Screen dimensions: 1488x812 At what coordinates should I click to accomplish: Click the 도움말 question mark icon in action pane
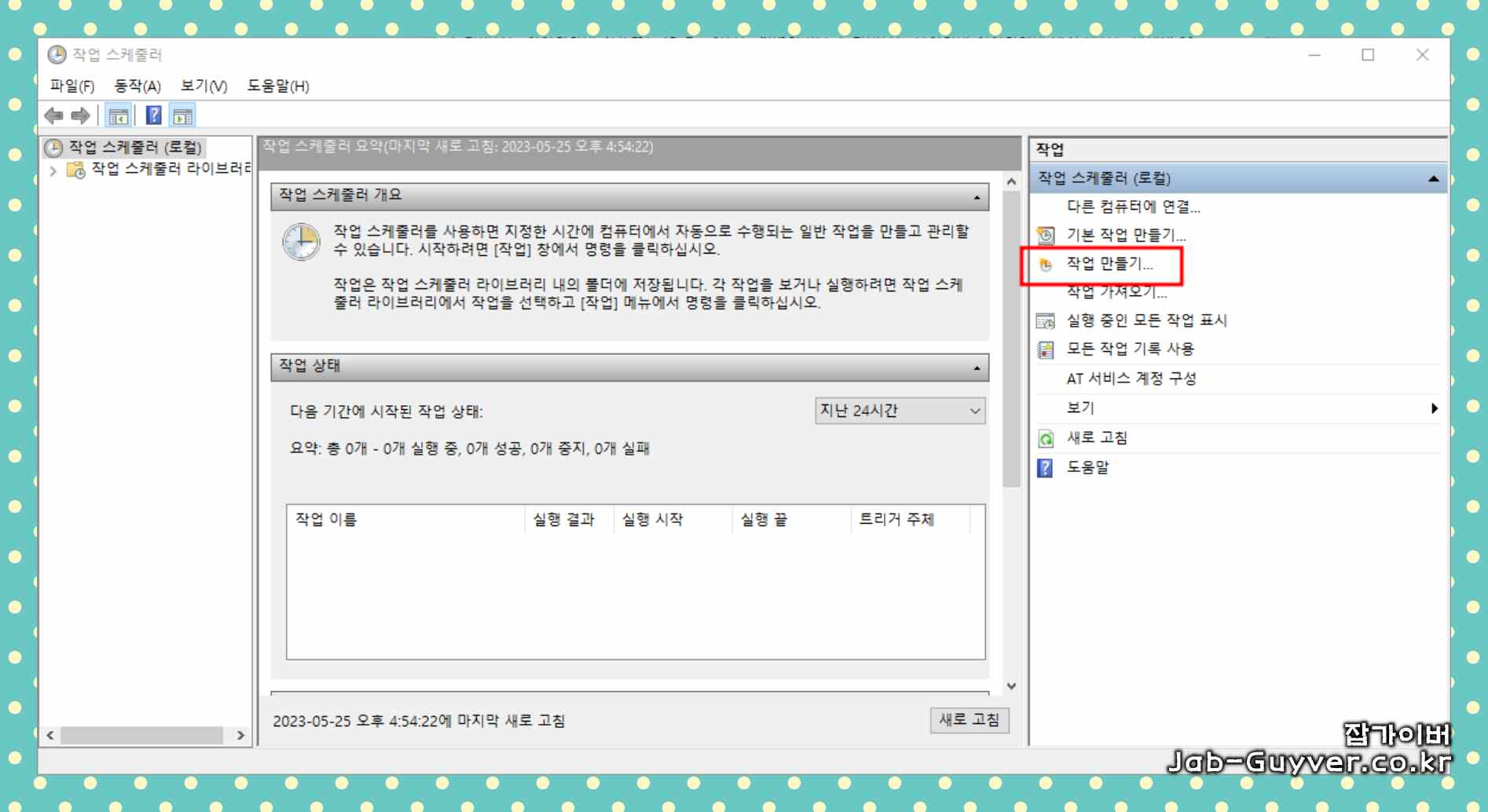[x=1045, y=467]
